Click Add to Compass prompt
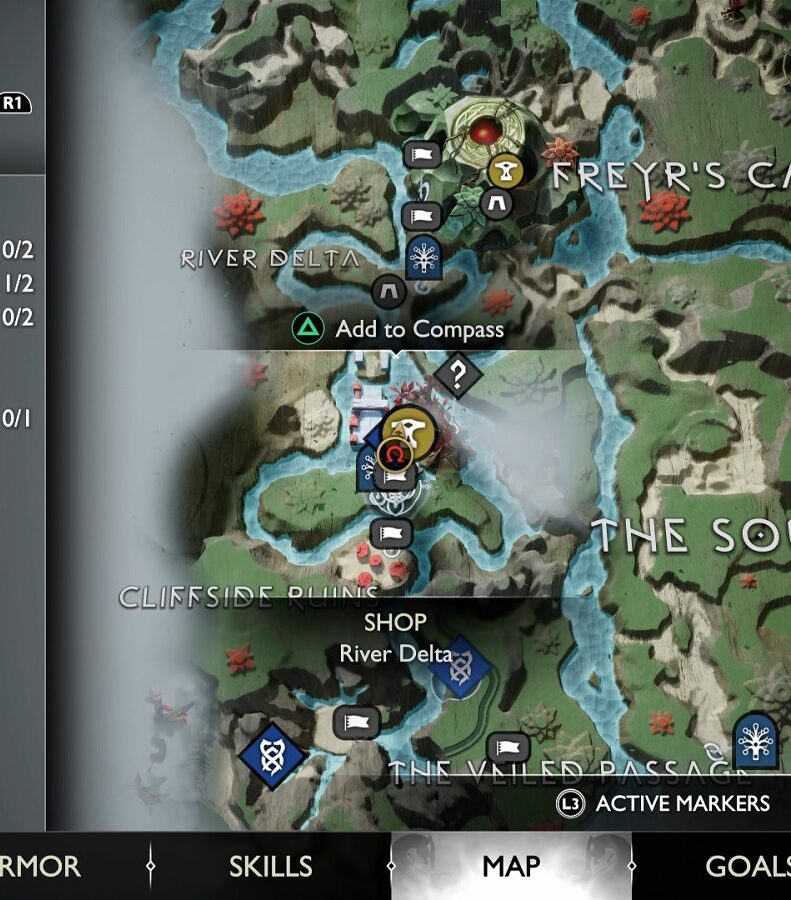The image size is (791, 900). pos(398,329)
